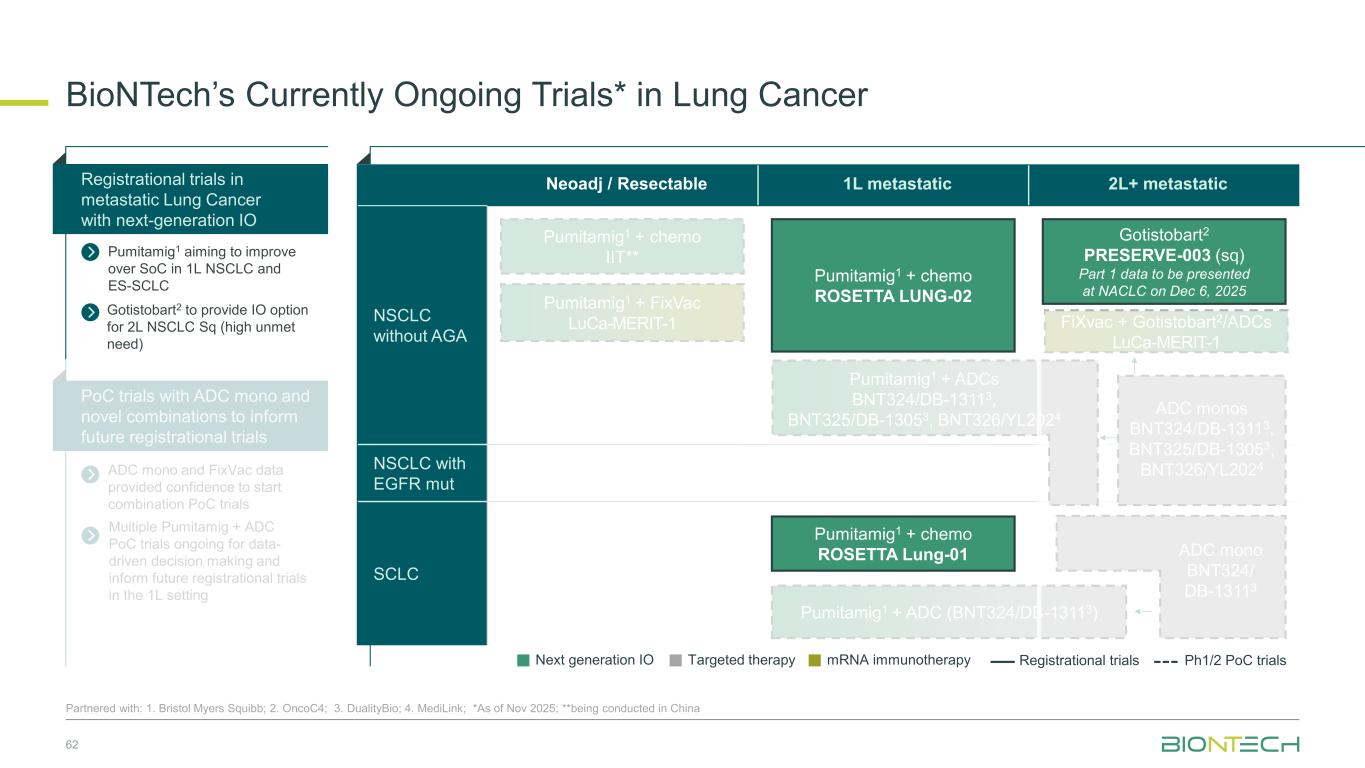Viewport: 1365px width, 768px height.
Task: Click the Registrational trials in metastatic Lung Cancer heading
Action: (197, 197)
